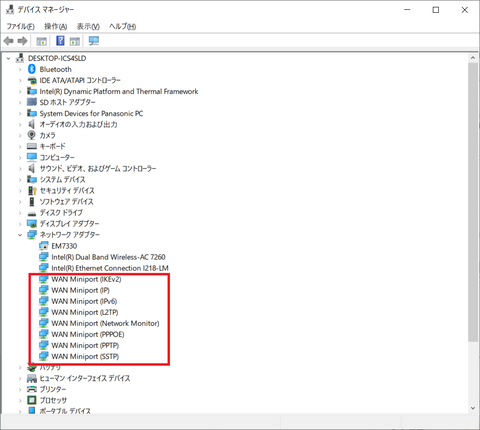480x430 pixels.
Task: Click the ヒューマン インターフェイス デバイス icon
Action: click(x=32, y=378)
